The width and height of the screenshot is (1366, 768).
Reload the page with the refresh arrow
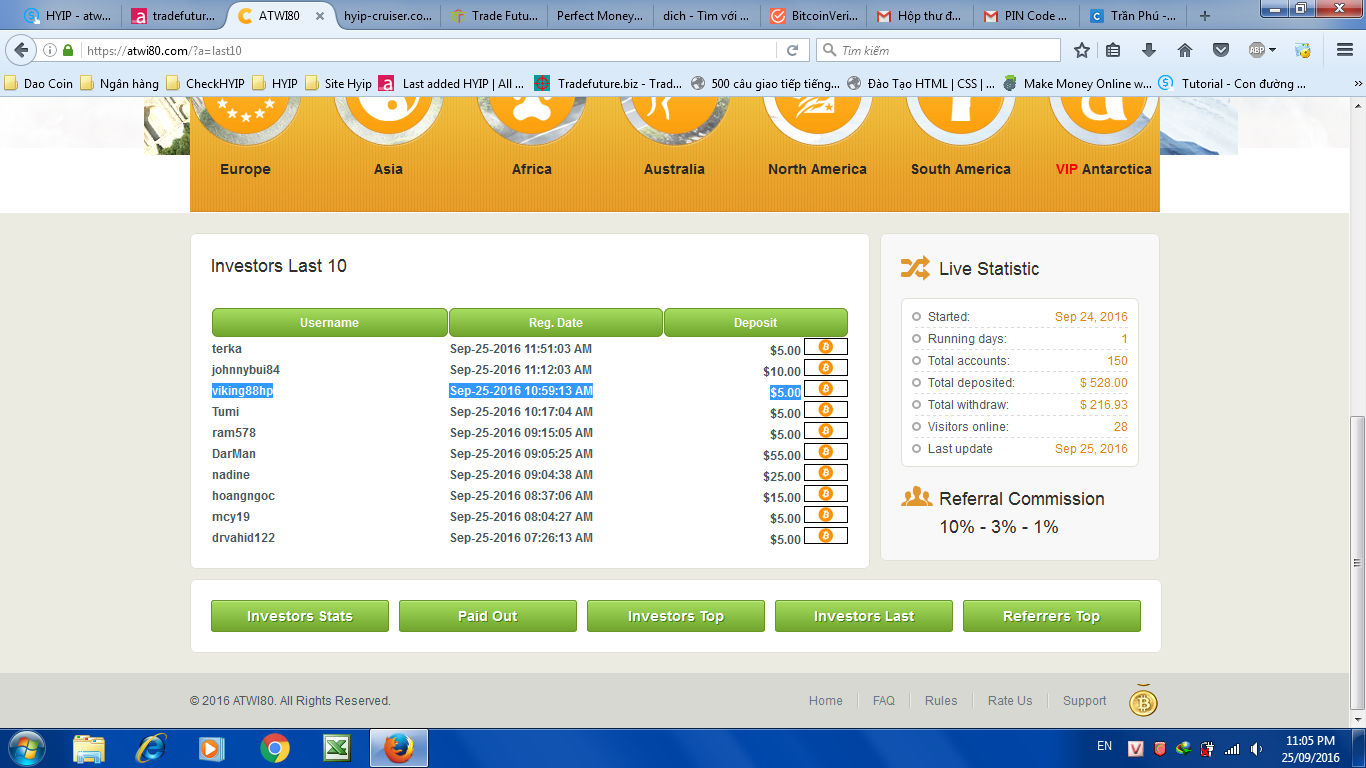coord(792,50)
